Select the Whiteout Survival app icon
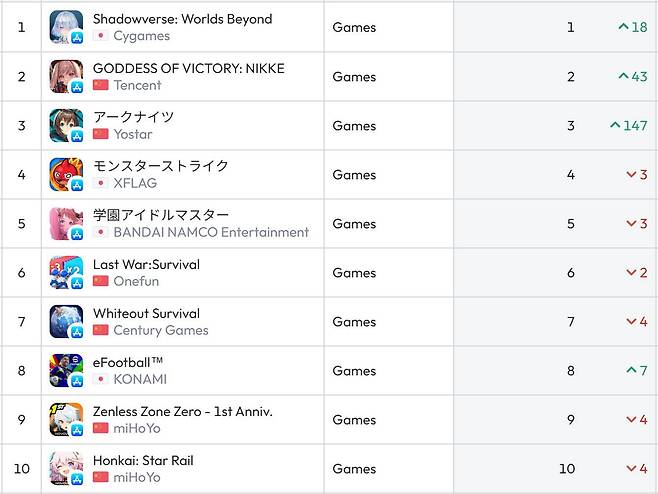Viewport: 658px width, 494px height. (x=66, y=321)
